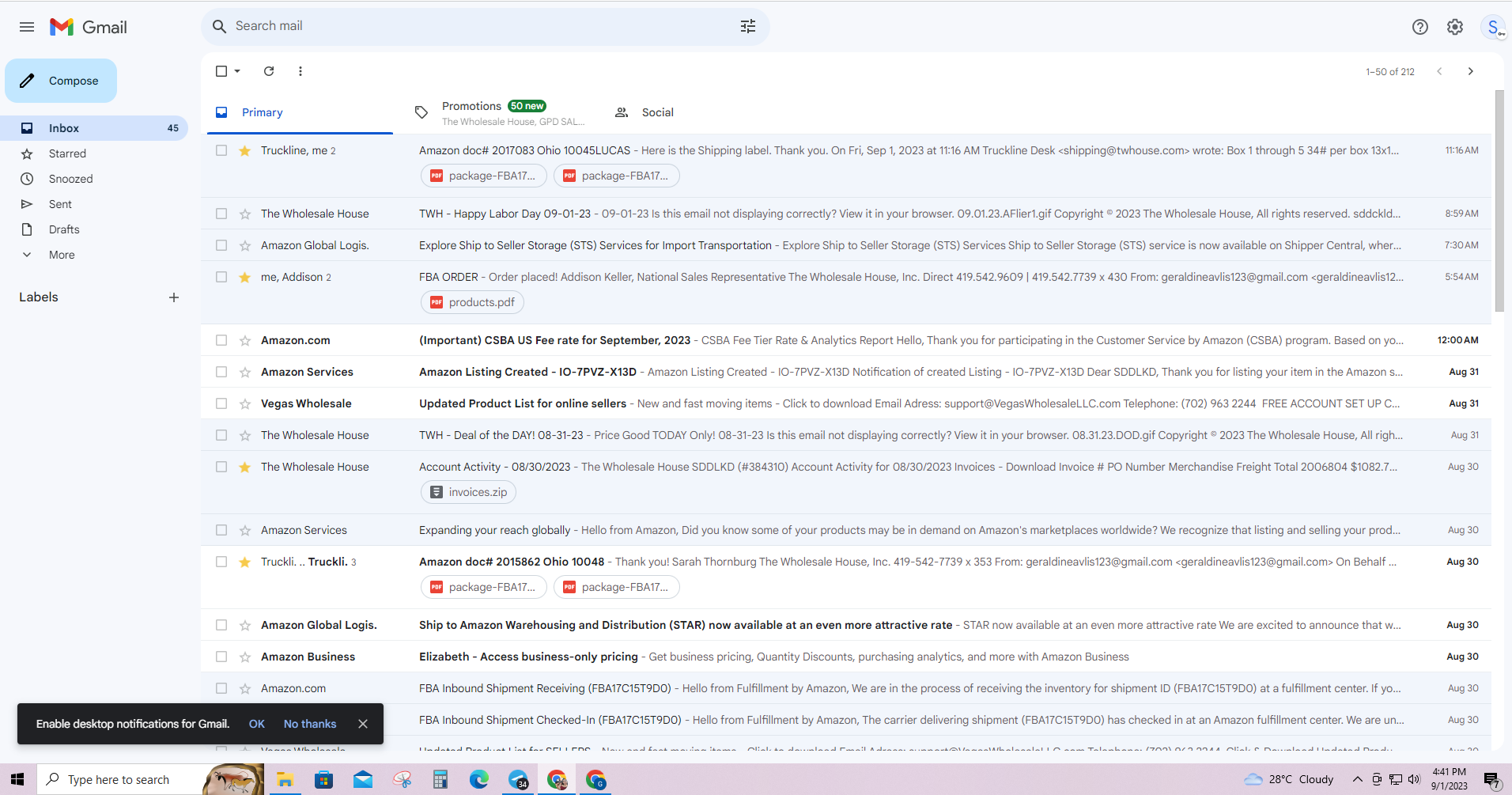Open products.pdf attachment

pyautogui.click(x=472, y=302)
